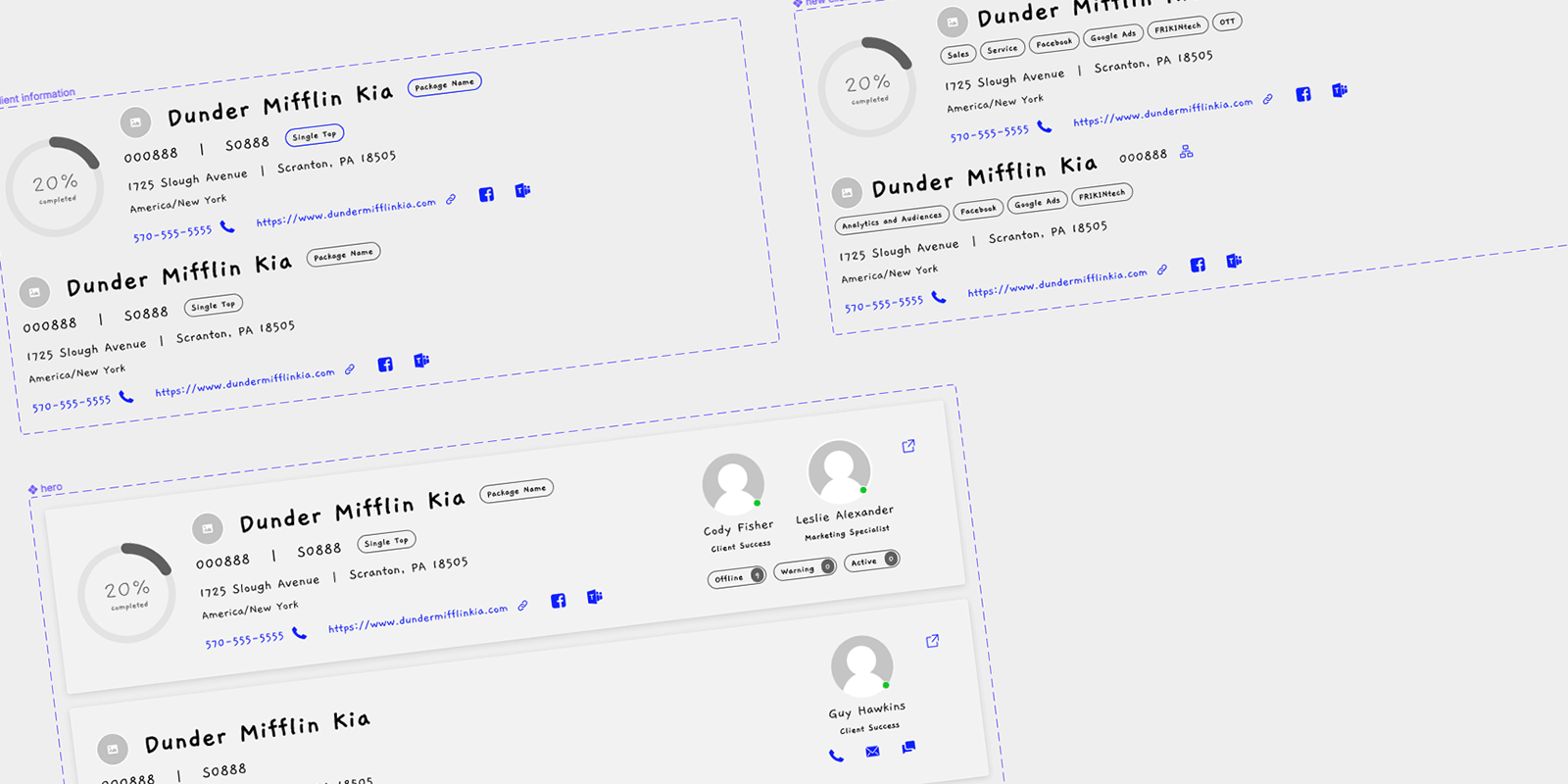Click the Sales tag
The image size is (1568, 784).
957,55
